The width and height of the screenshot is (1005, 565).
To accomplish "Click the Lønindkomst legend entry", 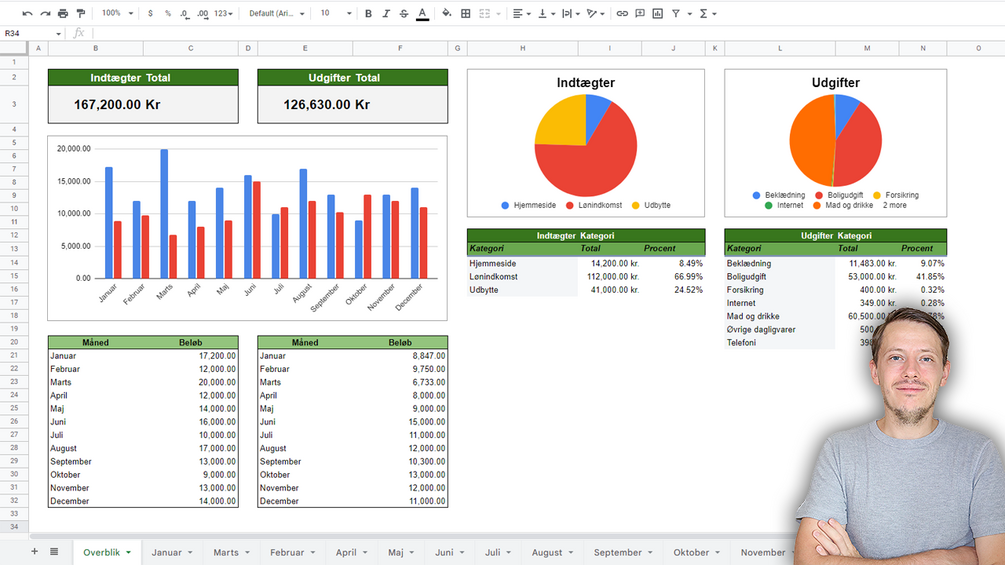I will click(x=594, y=205).
